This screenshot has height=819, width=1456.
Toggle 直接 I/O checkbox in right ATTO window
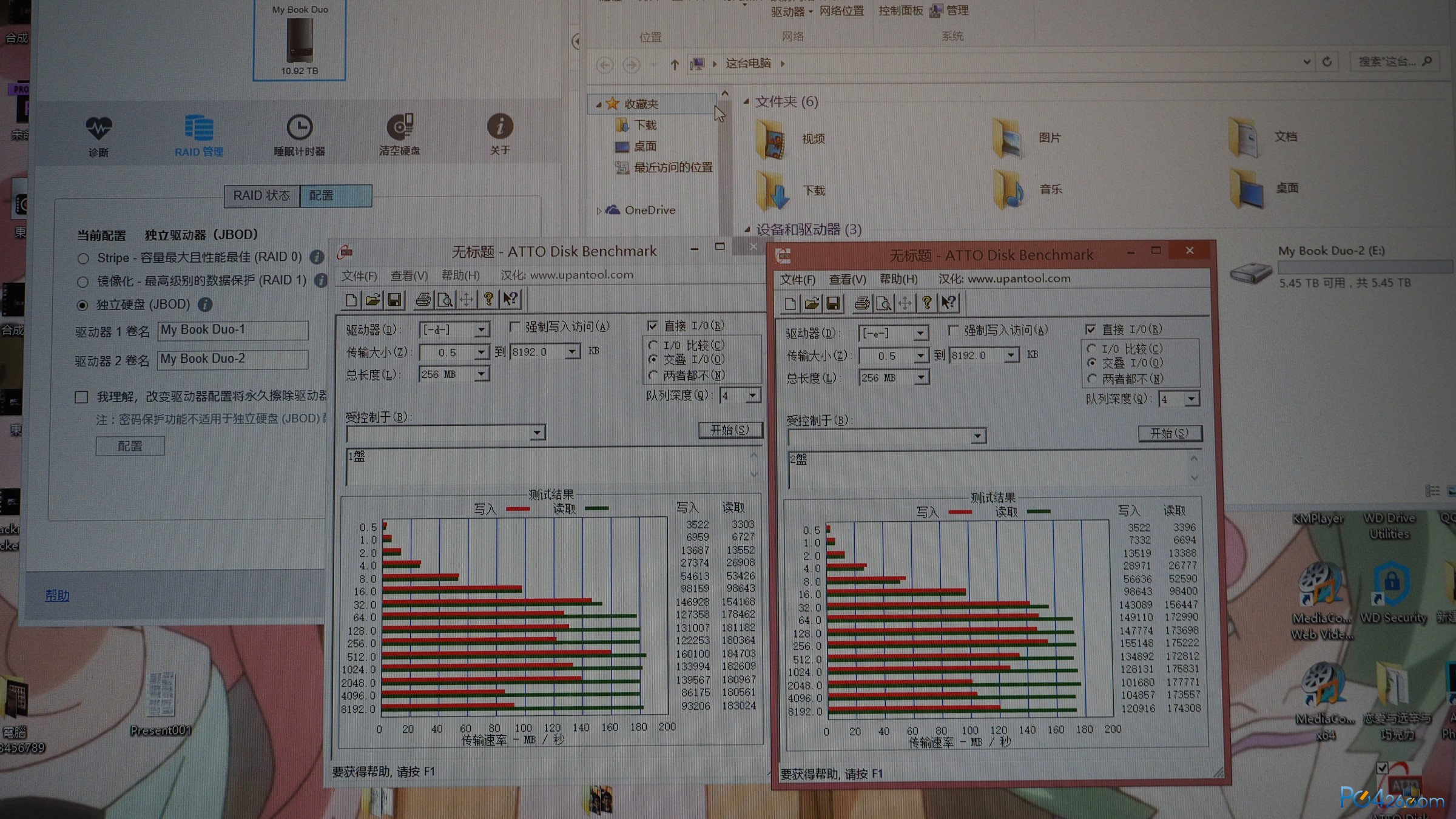[x=1091, y=329]
